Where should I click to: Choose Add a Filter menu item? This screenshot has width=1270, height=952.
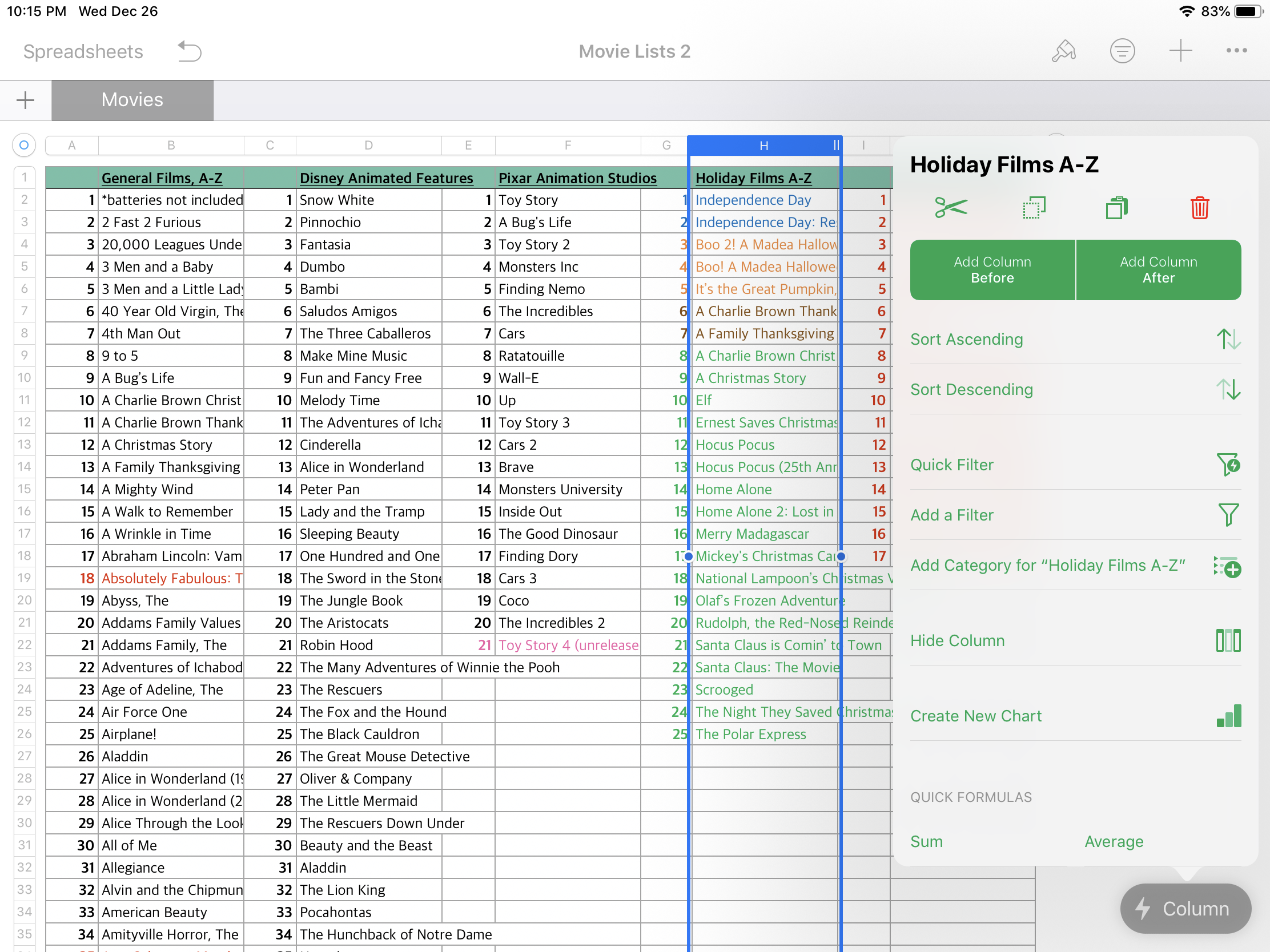pyautogui.click(x=1075, y=515)
